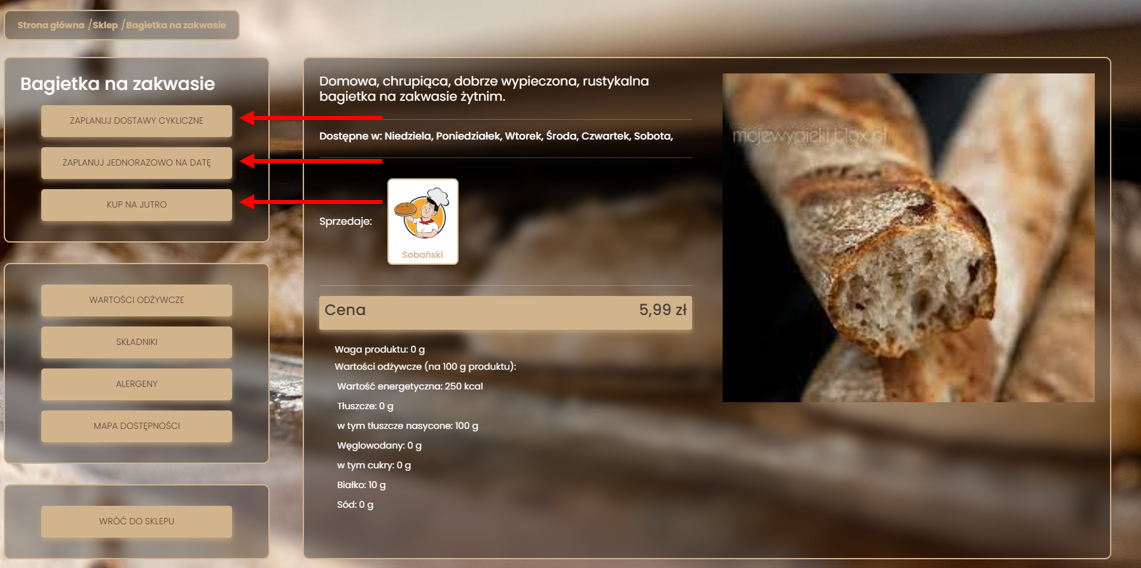Go to Sklep in the breadcrumb
This screenshot has height=568, width=1141.
105,25
